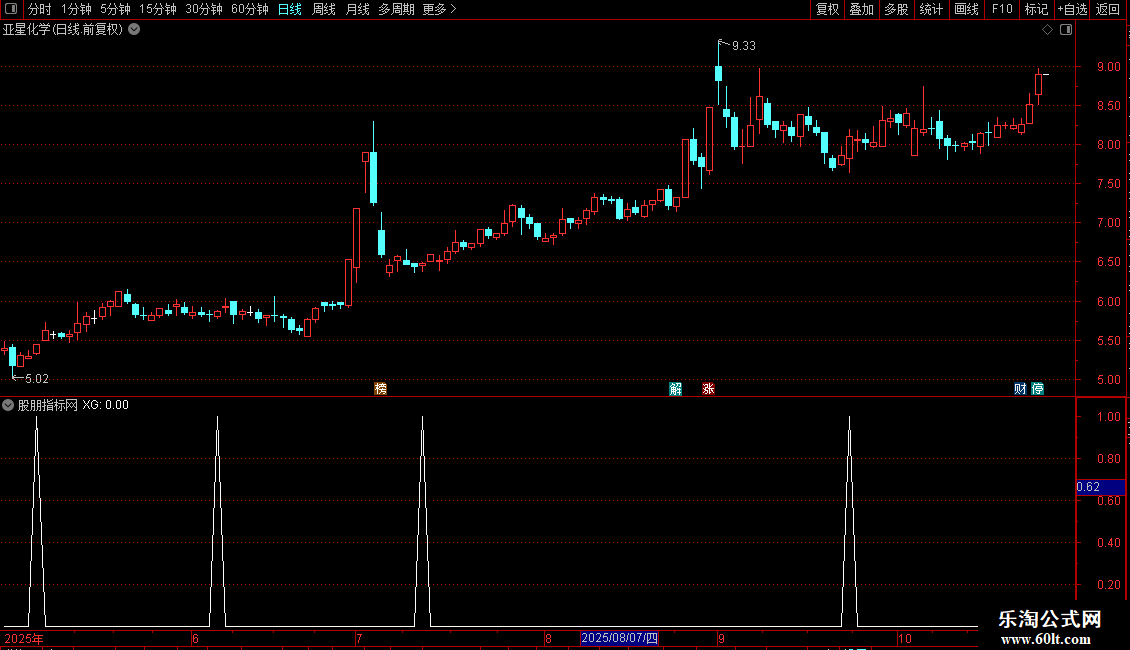The image size is (1130, 650).
Task: Select the 30分钟 period
Action: click(204, 9)
